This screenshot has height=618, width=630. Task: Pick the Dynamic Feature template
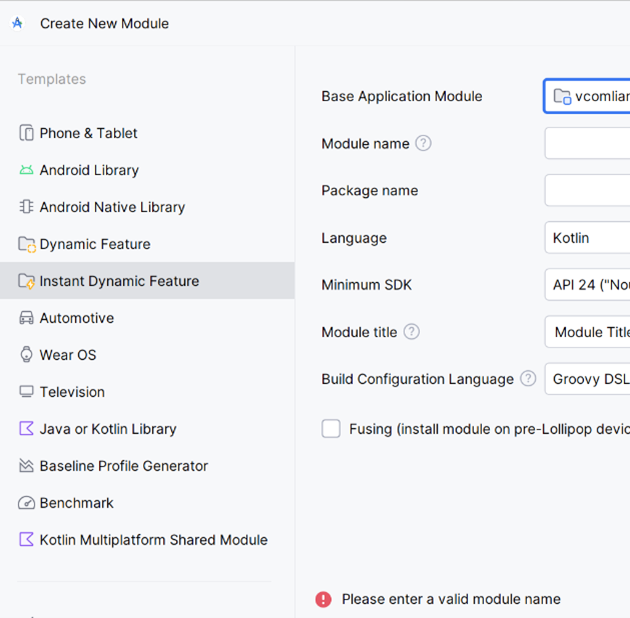coord(147,244)
